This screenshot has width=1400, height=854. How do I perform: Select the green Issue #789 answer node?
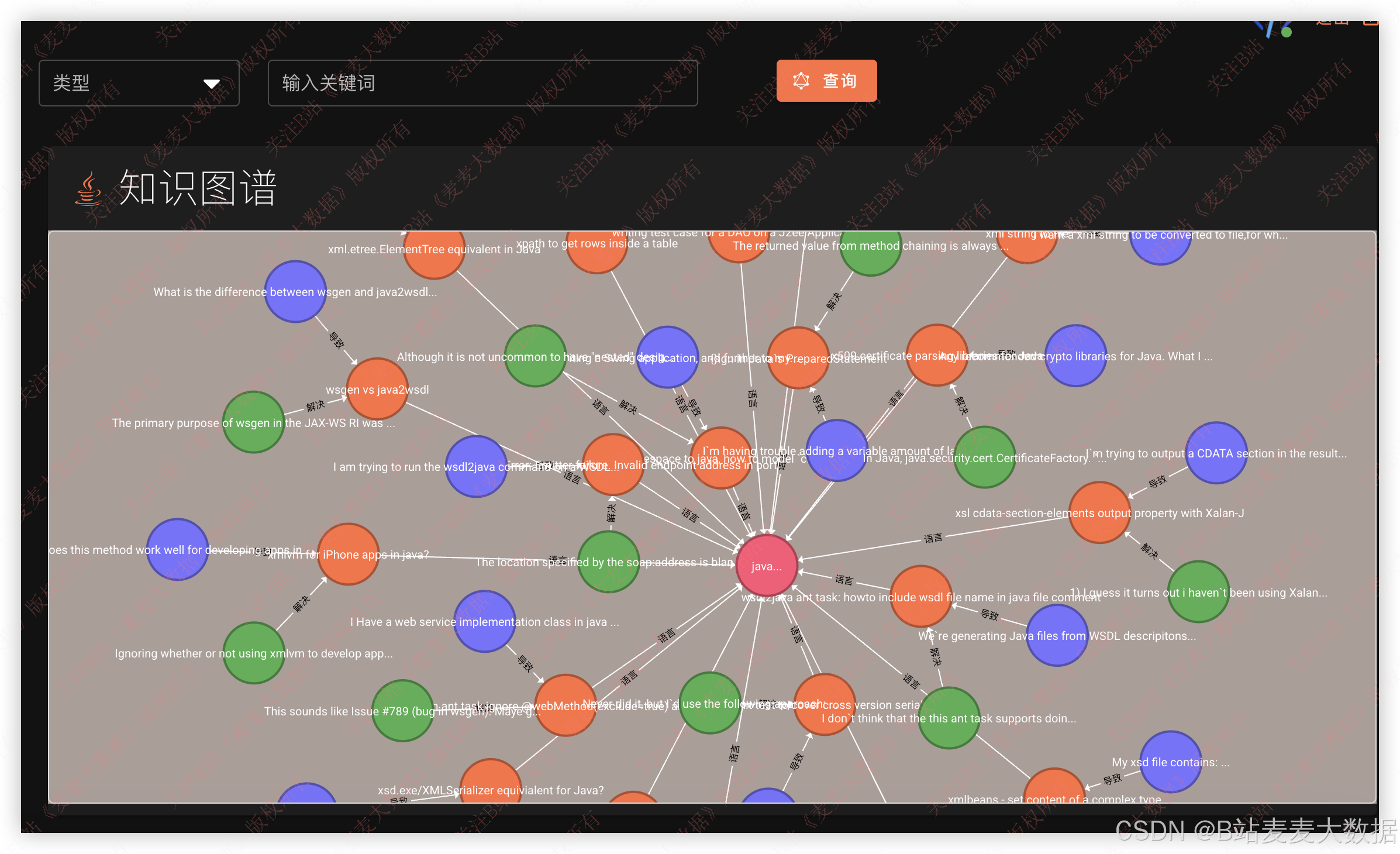tap(403, 711)
